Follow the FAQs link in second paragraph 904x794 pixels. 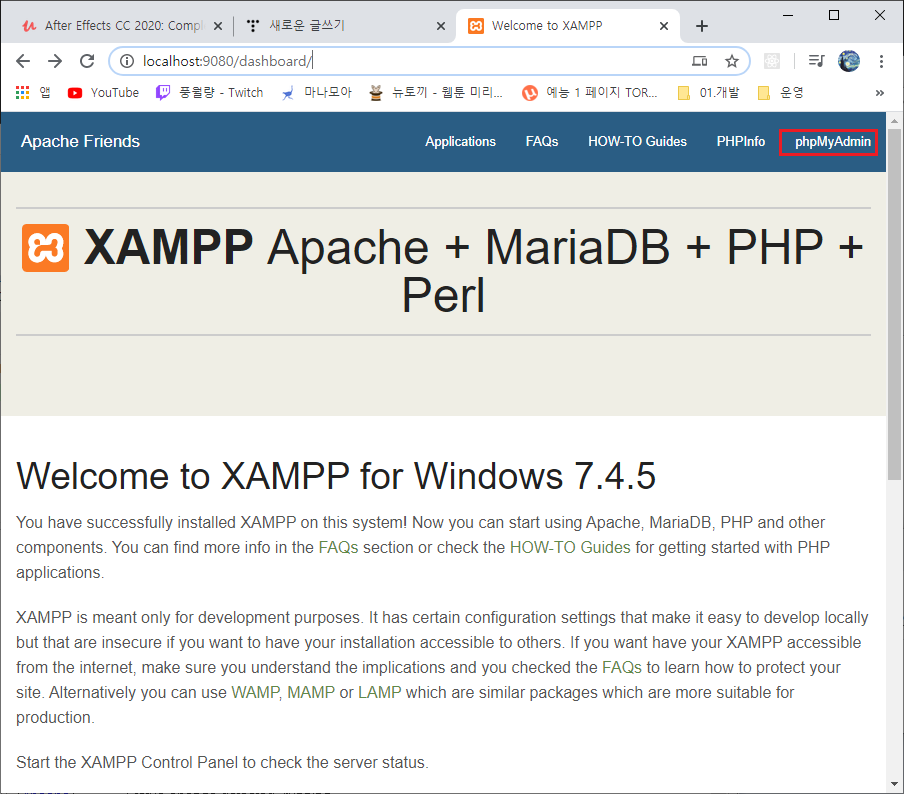coord(622,667)
